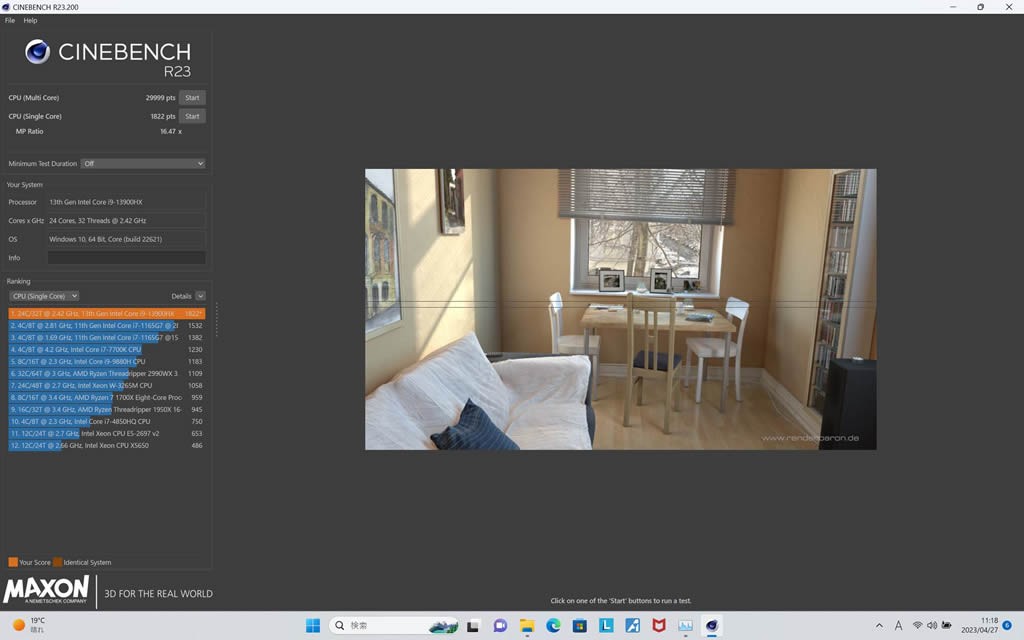Open the File menu
Screen dimensions: 1024x640
10,20
